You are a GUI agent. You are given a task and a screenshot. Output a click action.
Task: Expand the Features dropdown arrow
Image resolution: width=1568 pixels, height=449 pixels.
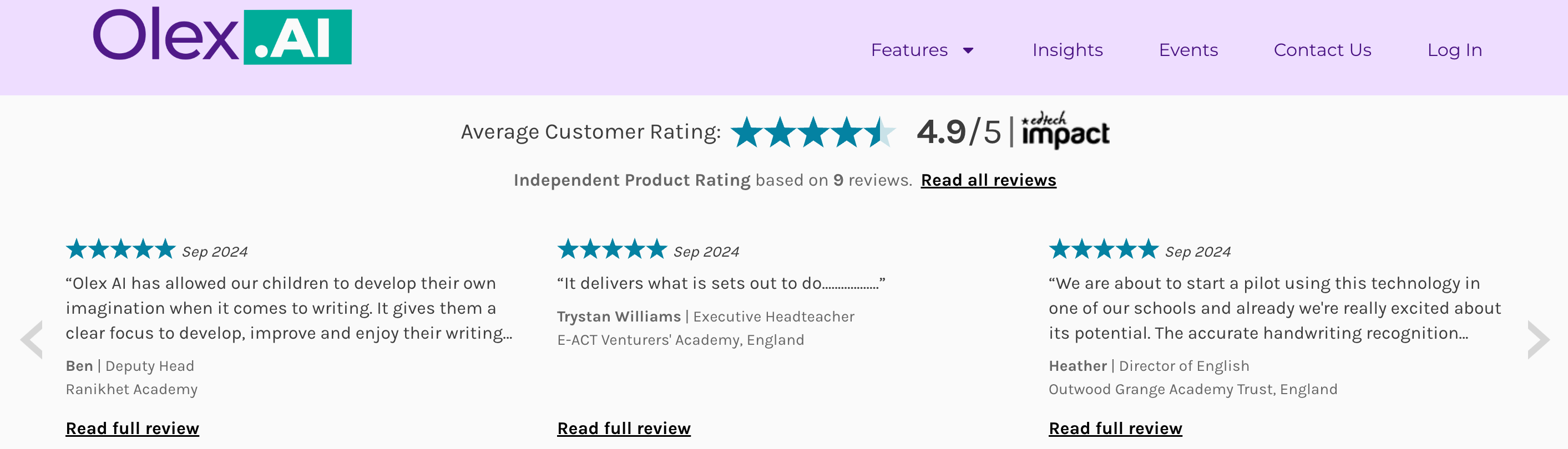968,50
